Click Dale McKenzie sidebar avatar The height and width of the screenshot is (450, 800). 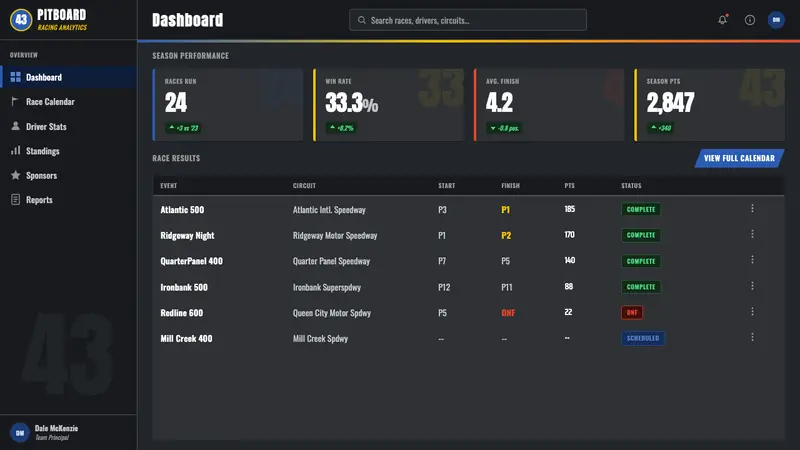point(20,433)
